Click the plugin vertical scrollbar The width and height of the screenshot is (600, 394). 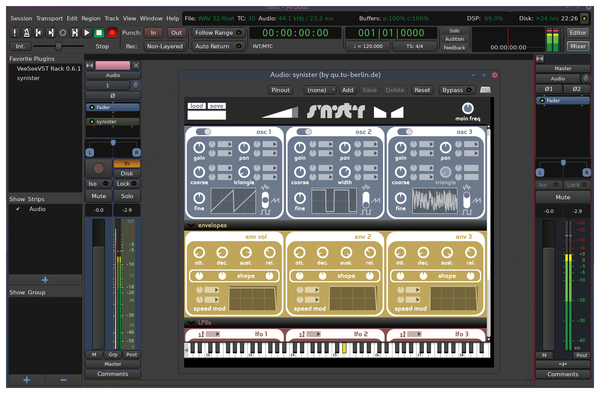pos(489,233)
